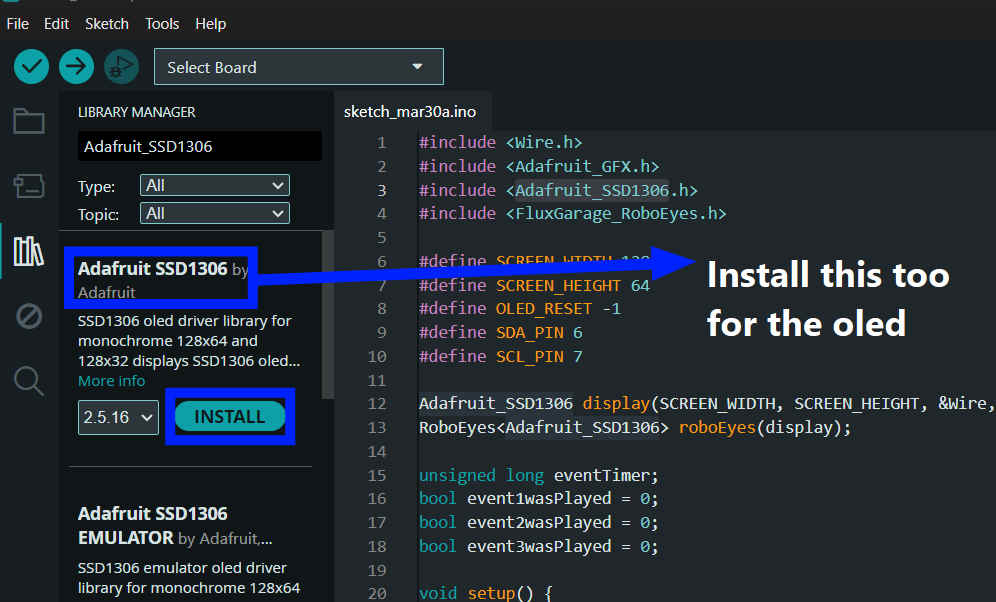Click the Verify checkmark button

point(31,66)
